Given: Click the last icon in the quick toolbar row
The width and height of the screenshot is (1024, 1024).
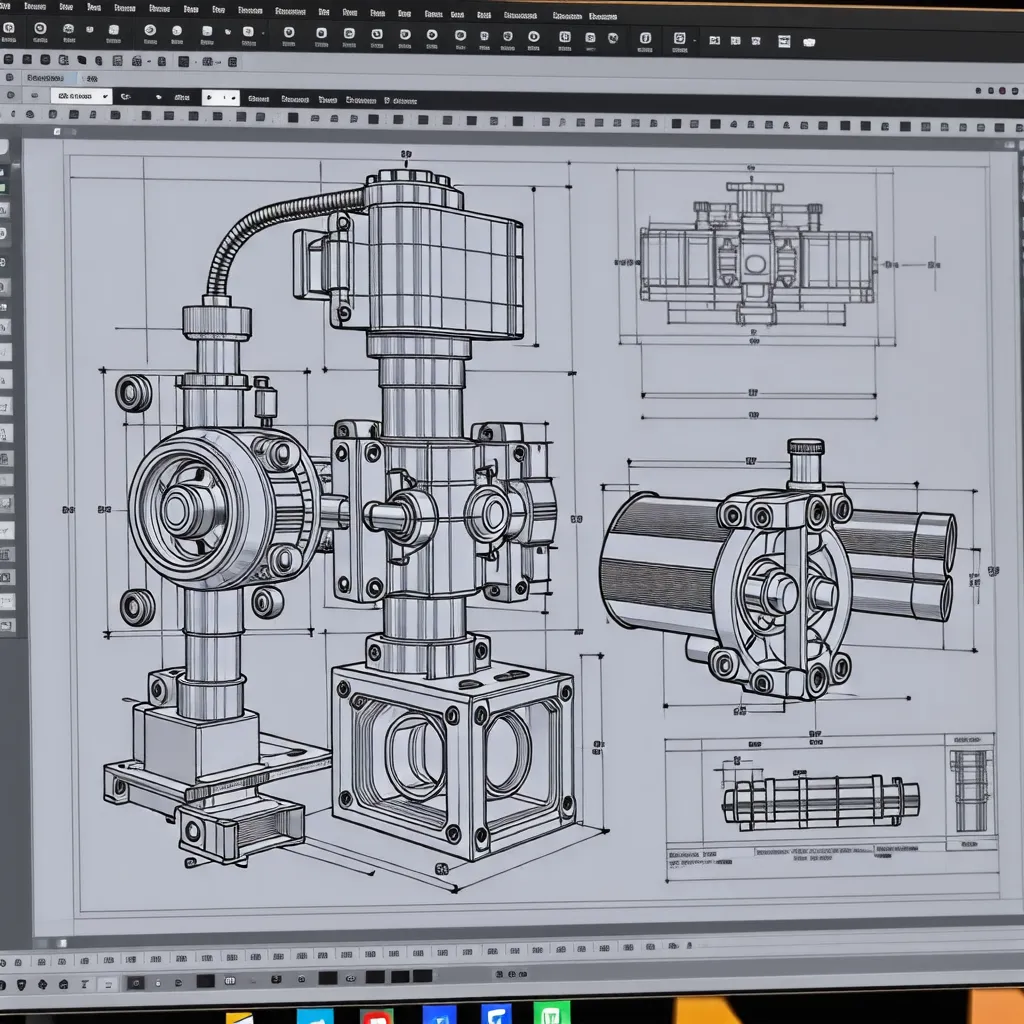Looking at the screenshot, I should (x=232, y=62).
